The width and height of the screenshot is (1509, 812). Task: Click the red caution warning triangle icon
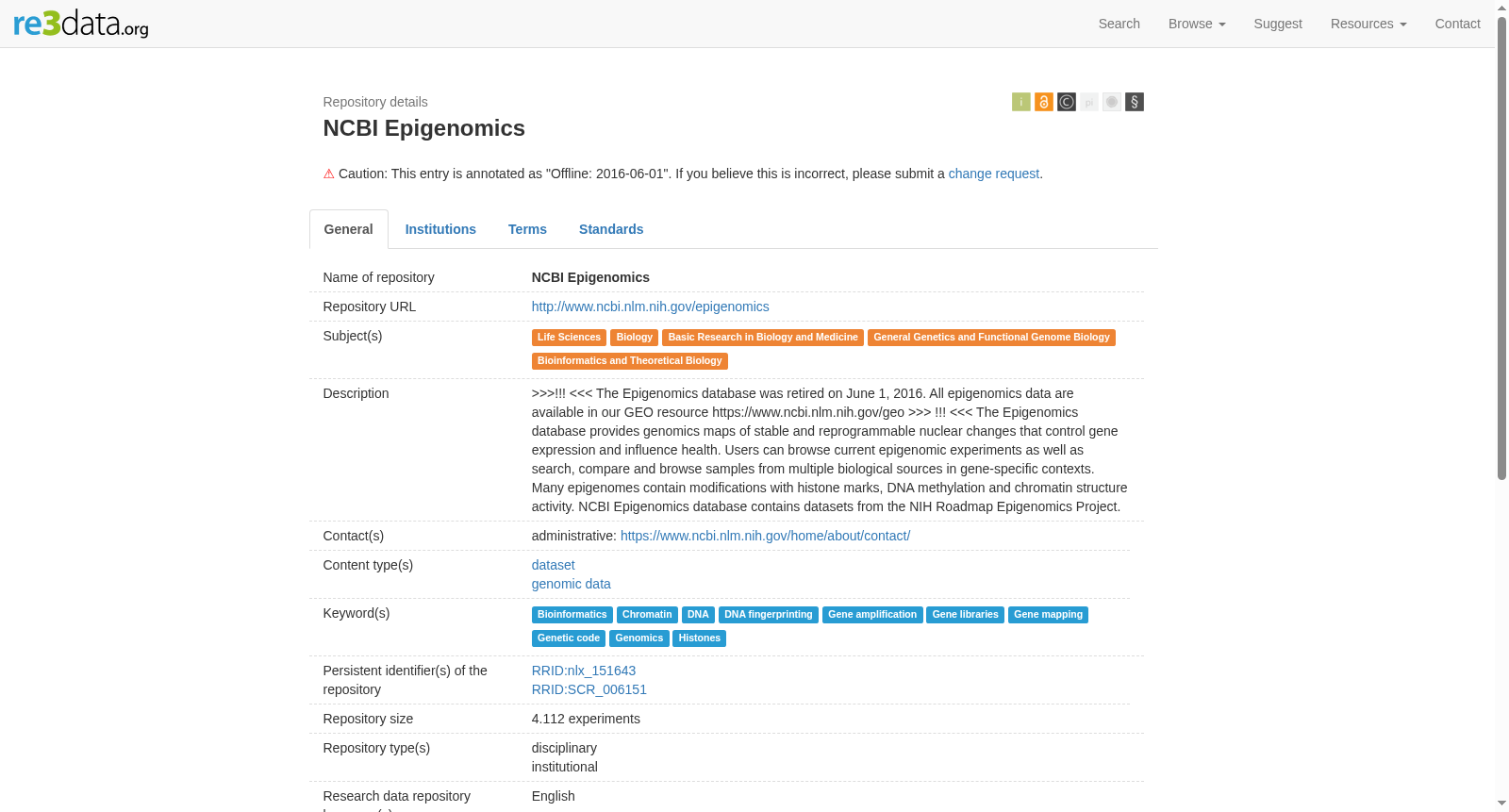[x=329, y=174]
